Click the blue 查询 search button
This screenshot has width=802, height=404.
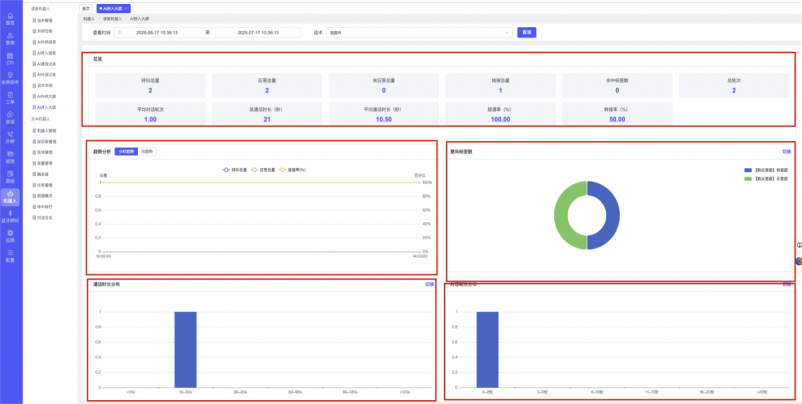coord(527,32)
